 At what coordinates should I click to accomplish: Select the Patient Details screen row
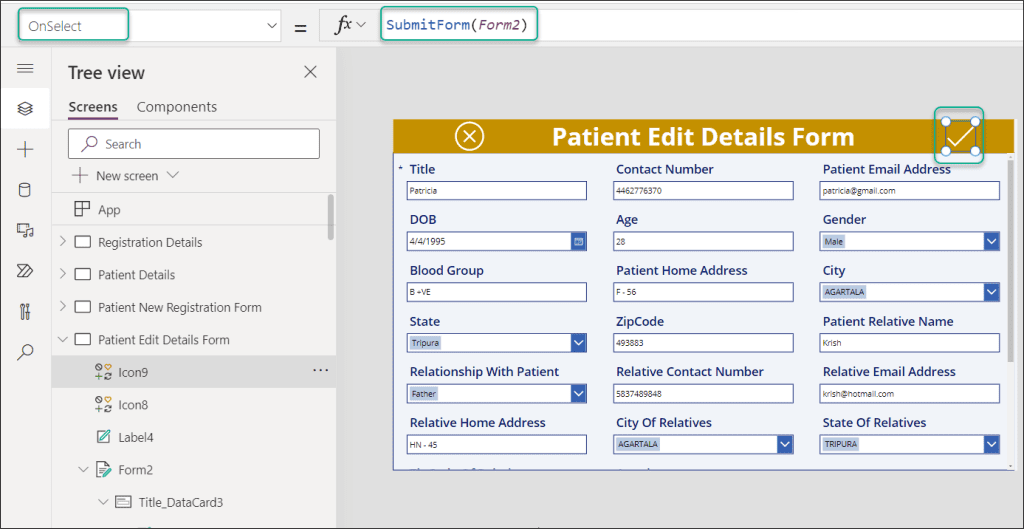point(193,275)
